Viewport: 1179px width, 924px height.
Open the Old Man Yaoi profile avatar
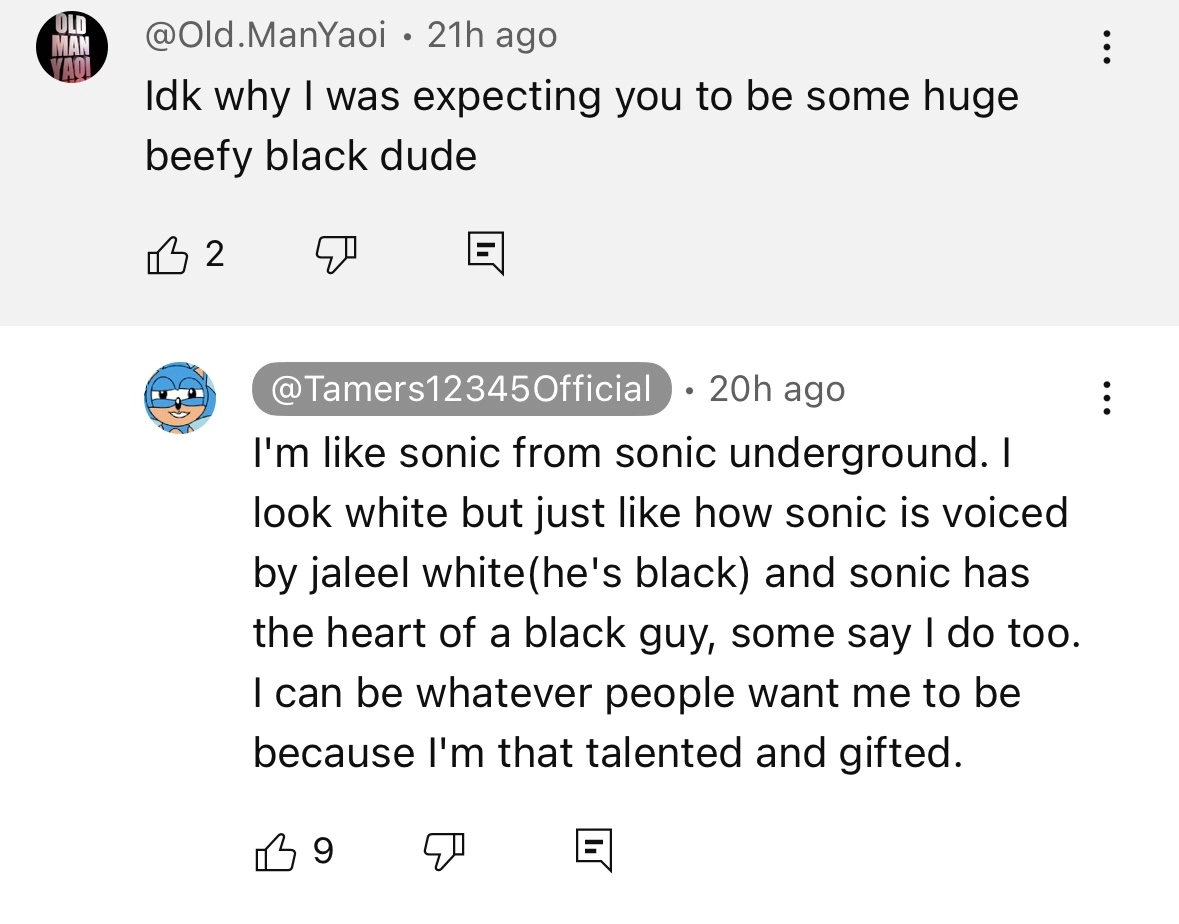click(72, 47)
